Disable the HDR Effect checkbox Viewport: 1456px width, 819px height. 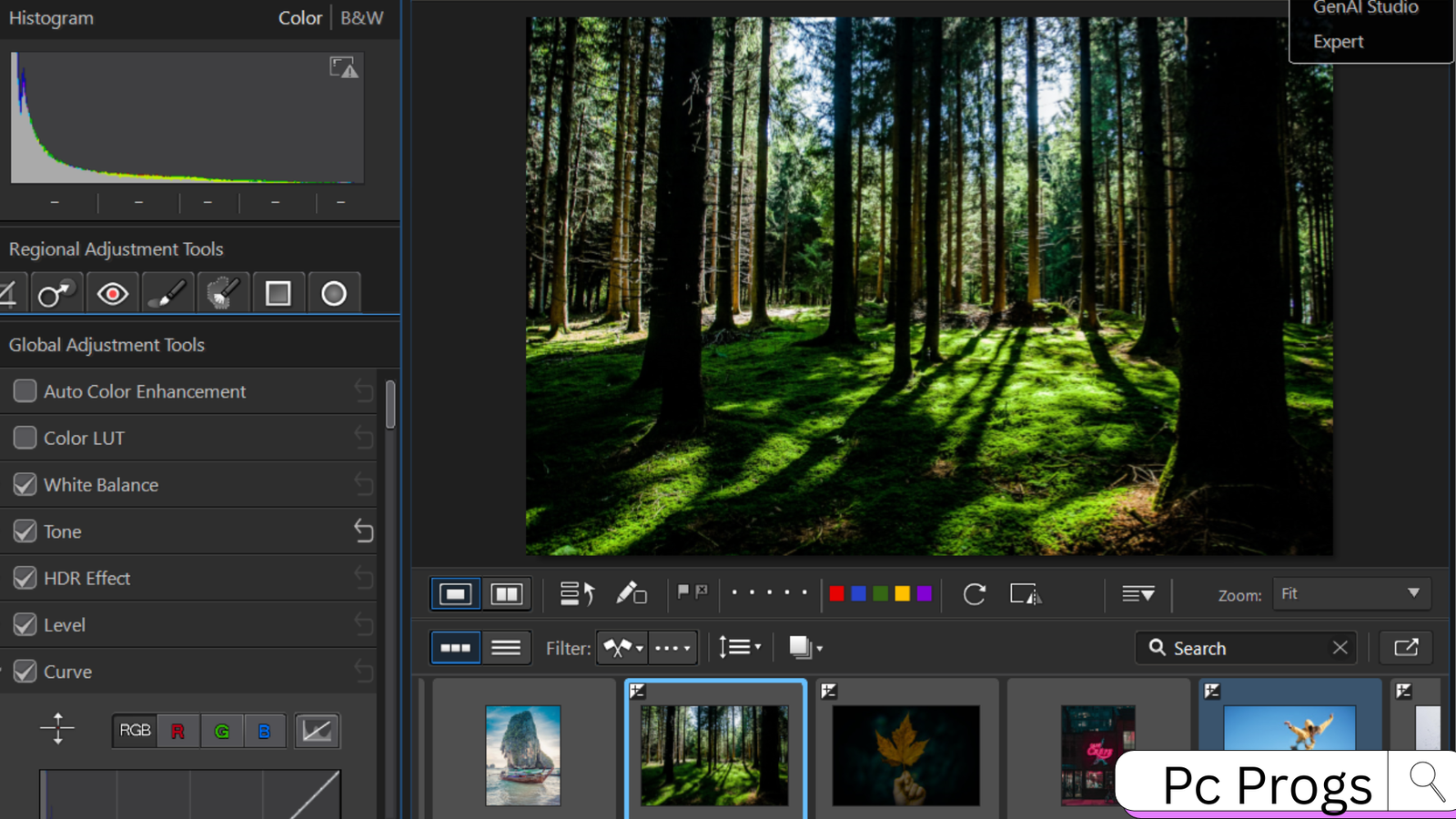pos(25,578)
